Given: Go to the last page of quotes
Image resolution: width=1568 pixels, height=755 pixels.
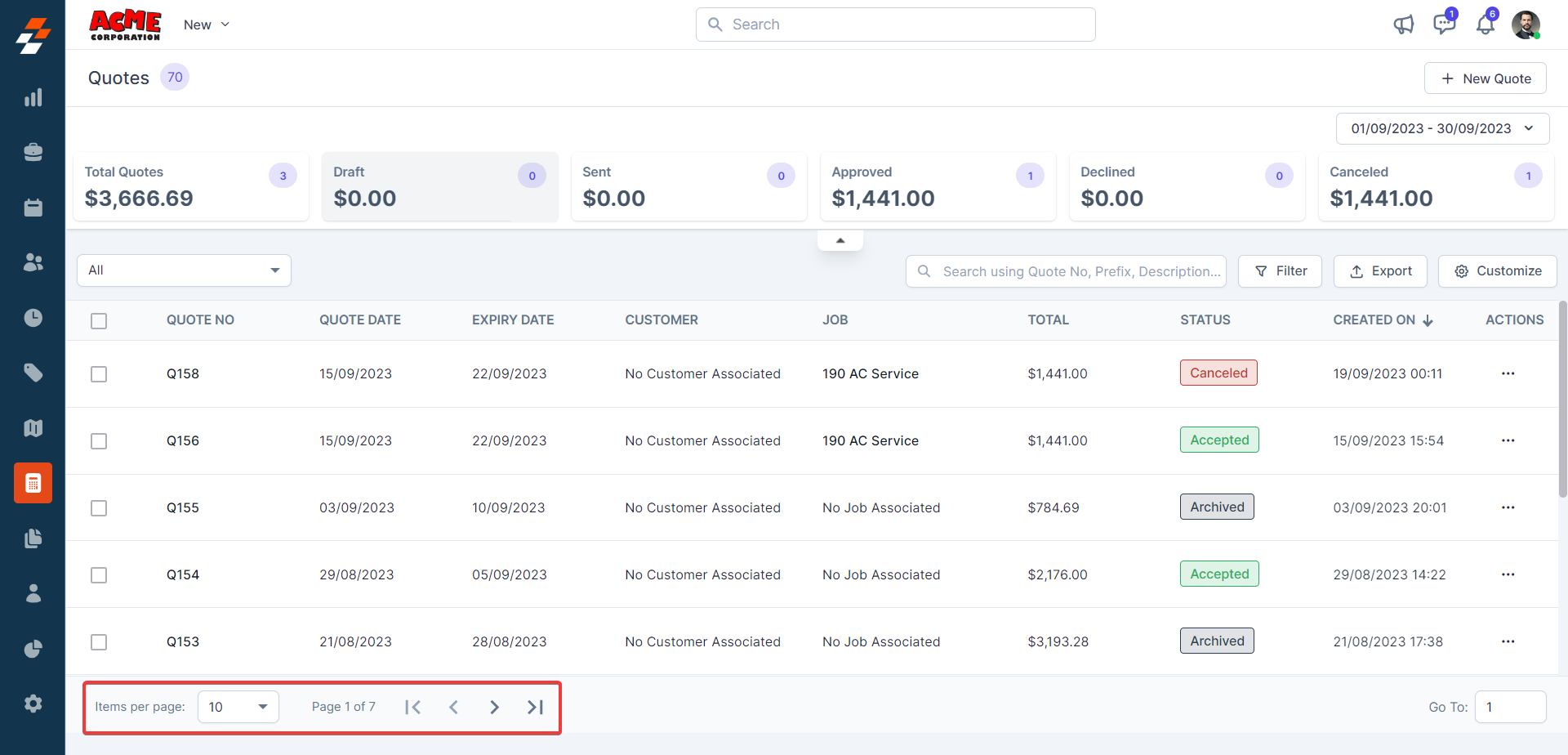Looking at the screenshot, I should [535, 707].
